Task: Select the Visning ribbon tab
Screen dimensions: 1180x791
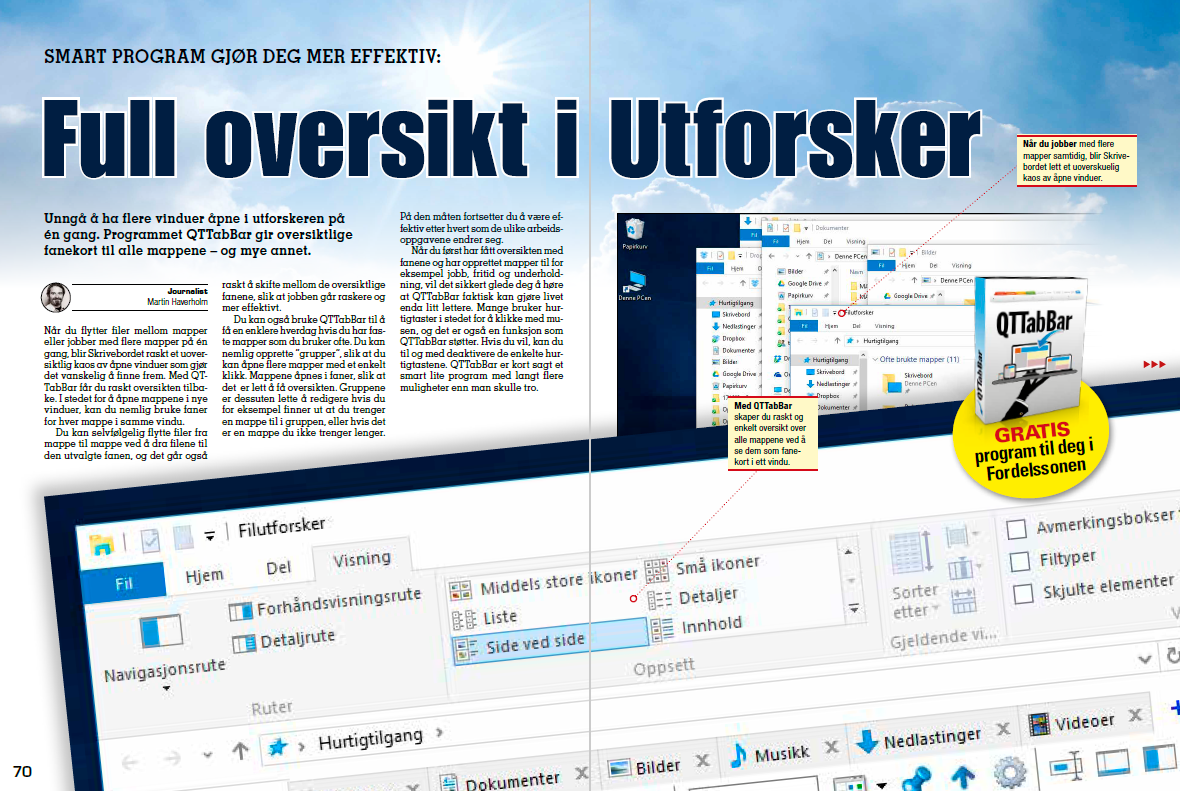Action: (362, 559)
